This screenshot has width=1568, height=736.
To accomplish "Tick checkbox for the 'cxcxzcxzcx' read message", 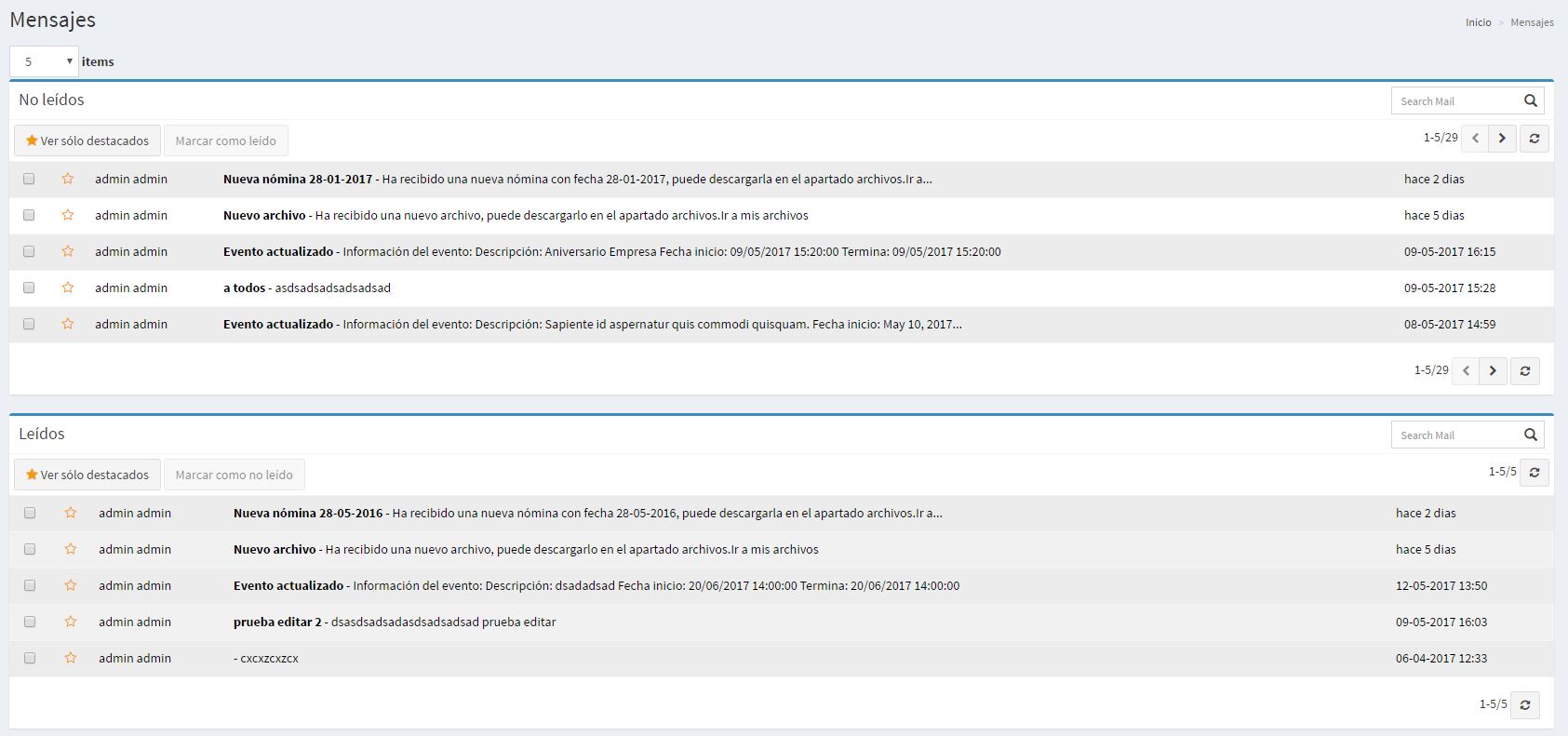I will tap(30, 658).
